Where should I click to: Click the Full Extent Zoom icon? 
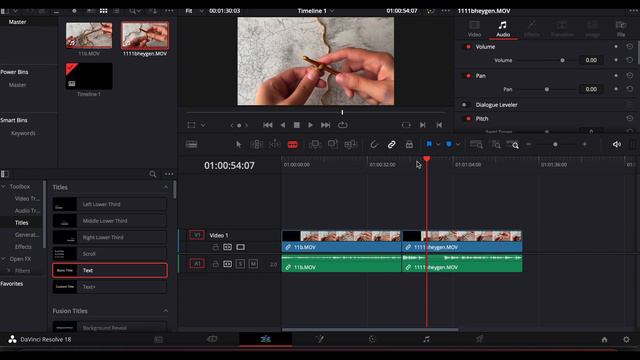tap(476, 144)
